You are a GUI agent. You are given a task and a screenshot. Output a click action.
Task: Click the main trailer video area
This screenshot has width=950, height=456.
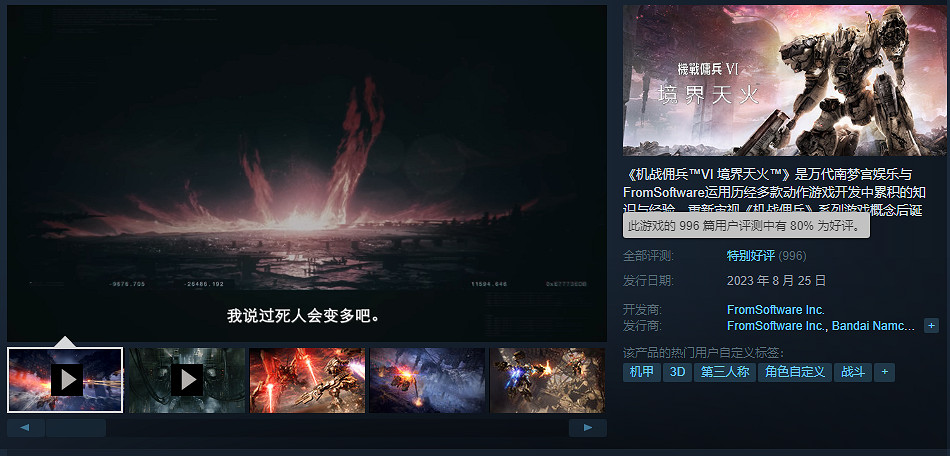[x=307, y=173]
